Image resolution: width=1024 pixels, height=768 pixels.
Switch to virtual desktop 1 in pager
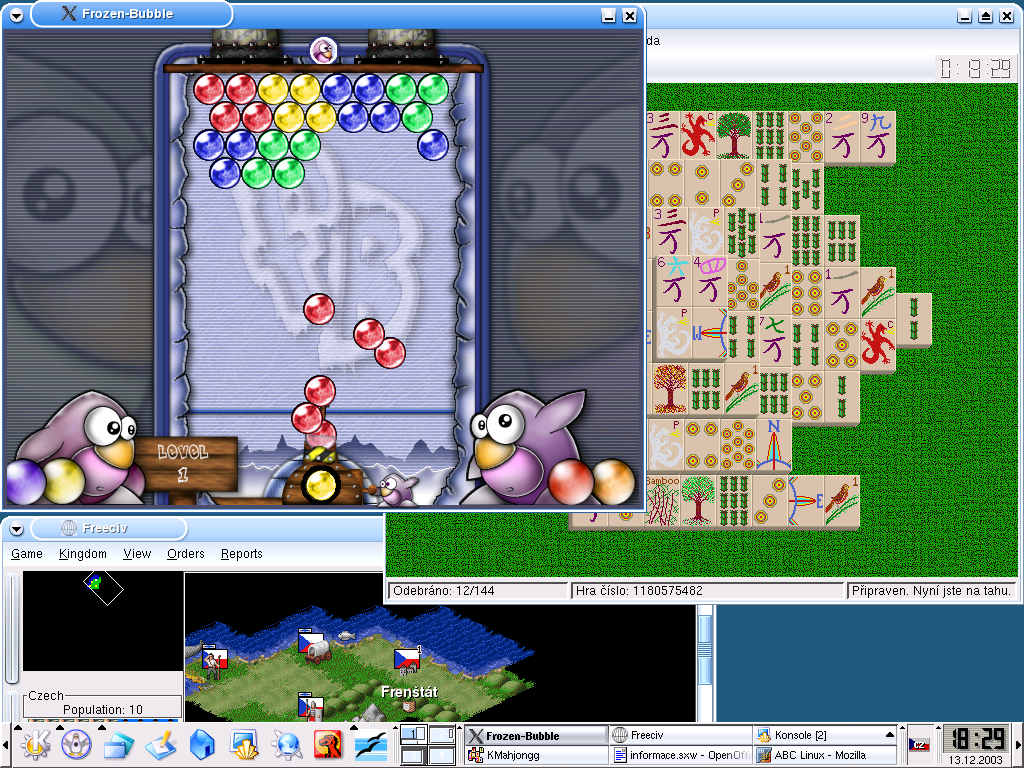[x=413, y=735]
